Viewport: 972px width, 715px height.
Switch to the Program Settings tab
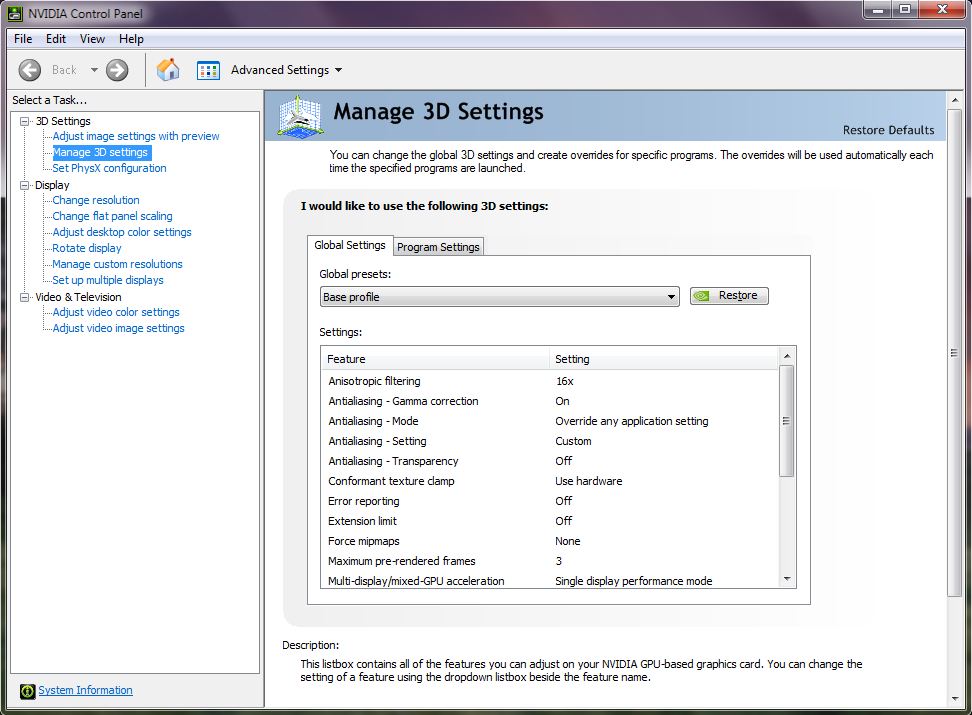tap(438, 247)
